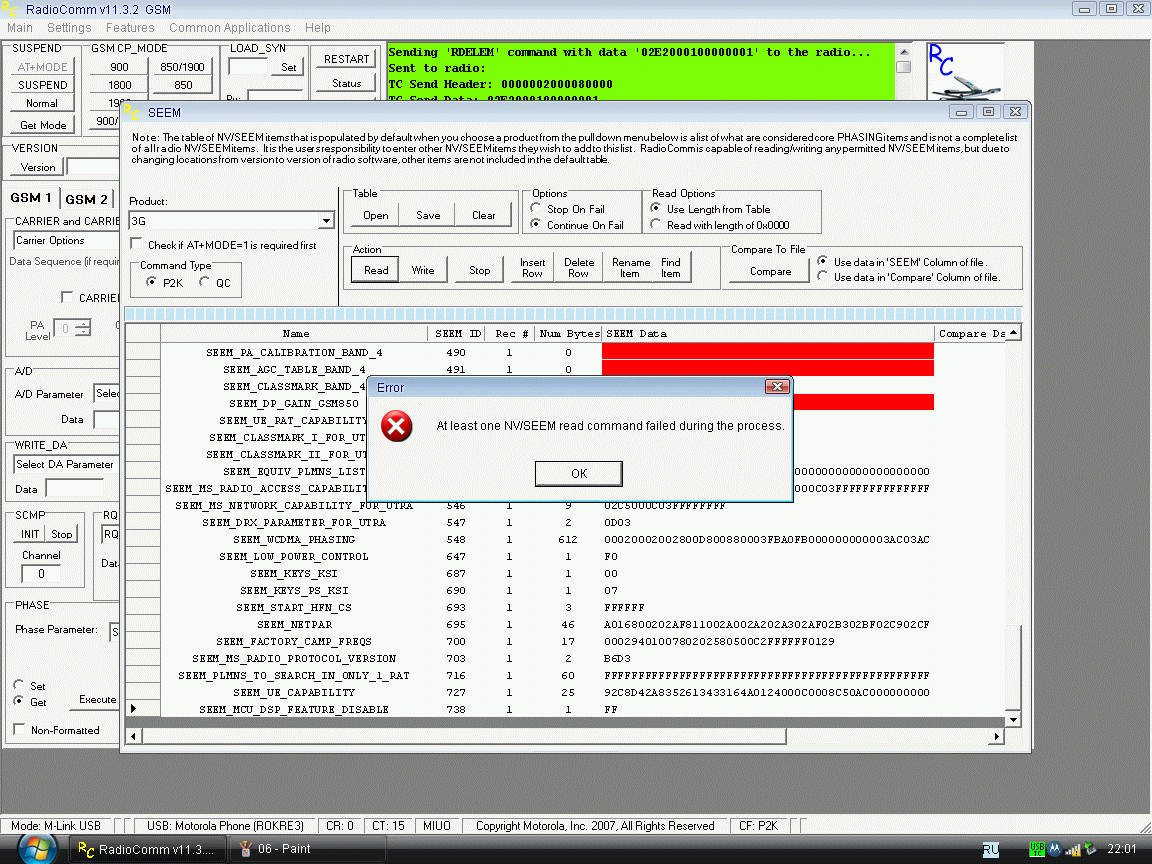Click the SEEM window title icon
Image resolution: width=1152 pixels, height=864 pixels.
pyautogui.click(x=132, y=112)
